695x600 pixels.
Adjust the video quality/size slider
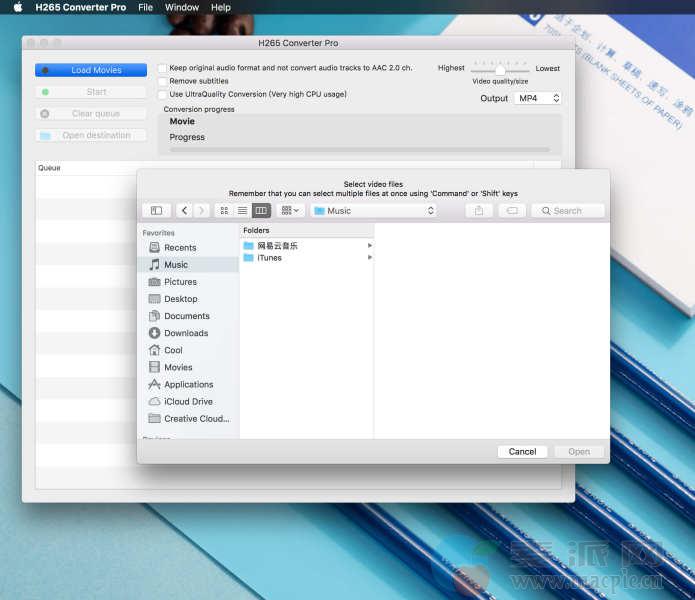(x=500, y=69)
